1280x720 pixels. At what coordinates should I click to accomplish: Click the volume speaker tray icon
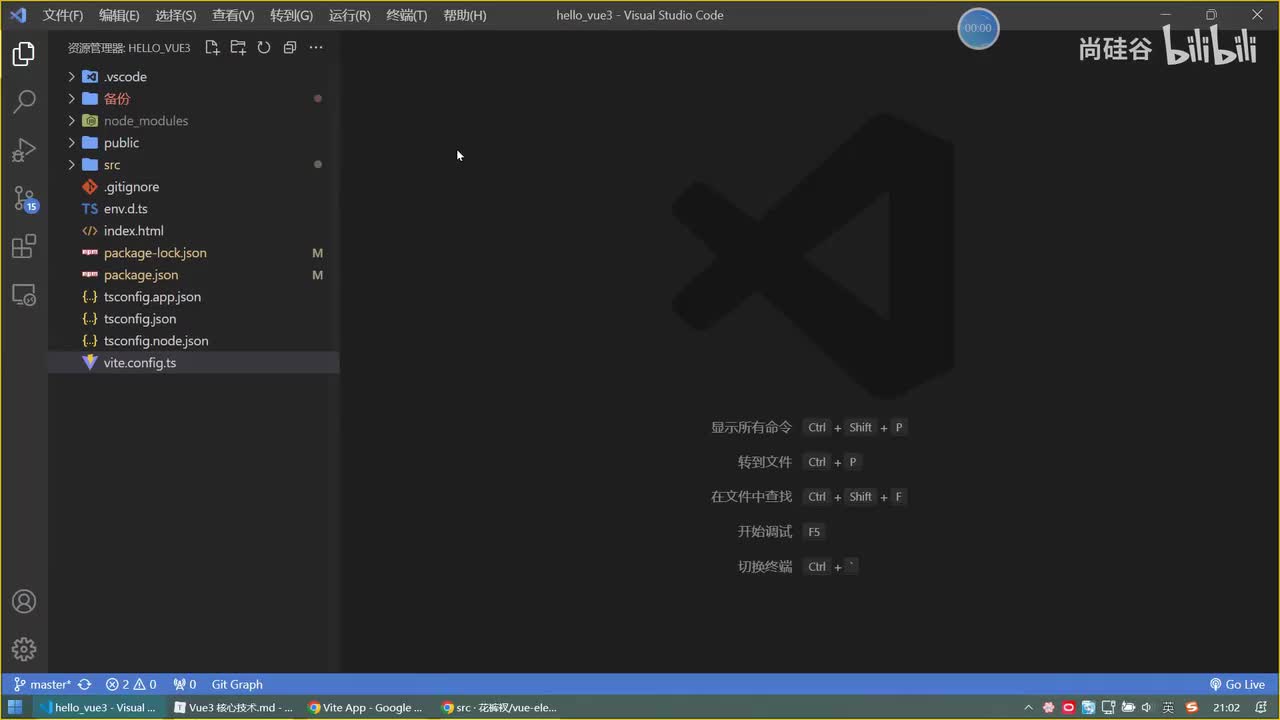point(1146,708)
